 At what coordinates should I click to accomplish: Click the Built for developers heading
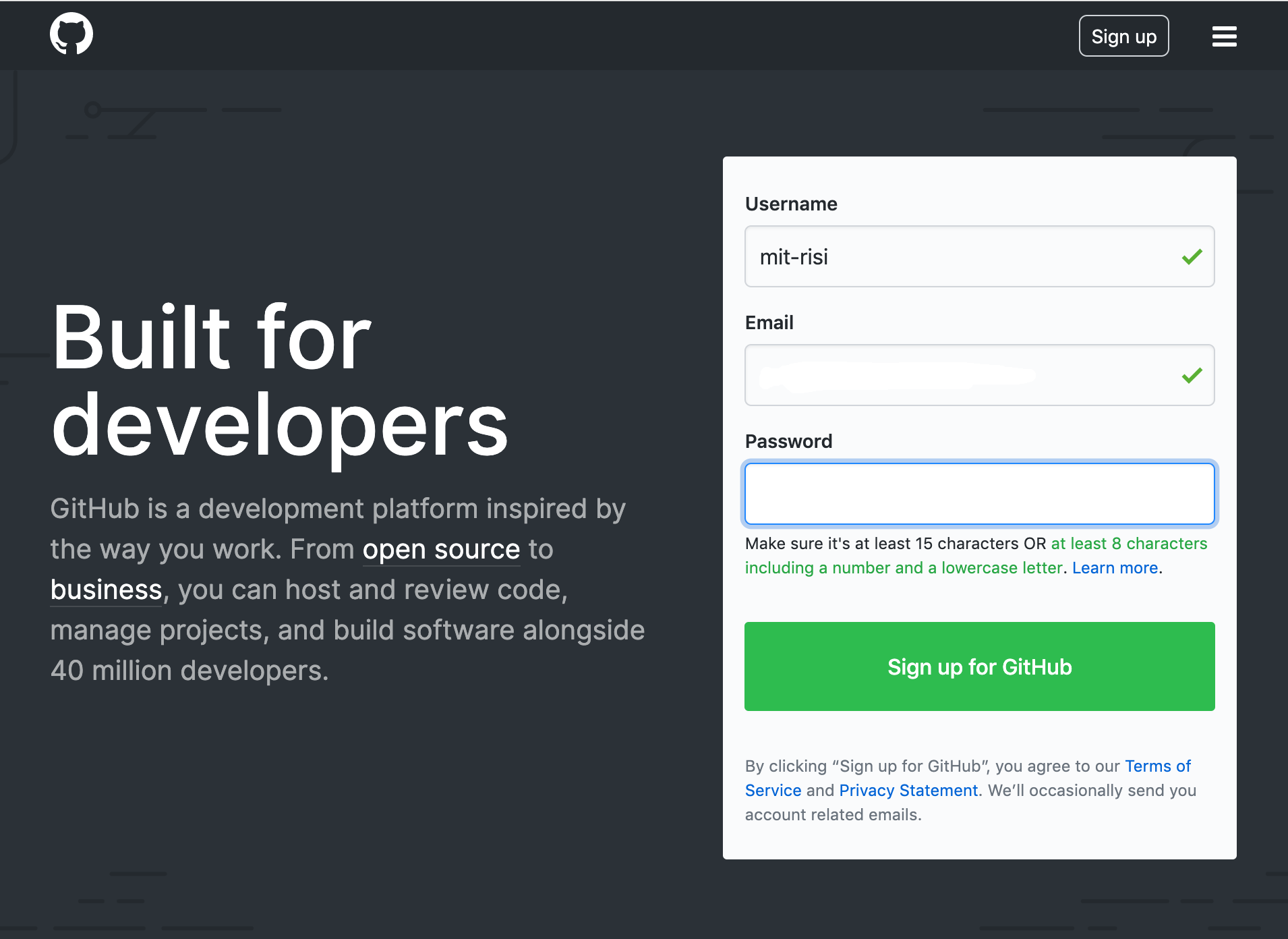click(x=279, y=378)
